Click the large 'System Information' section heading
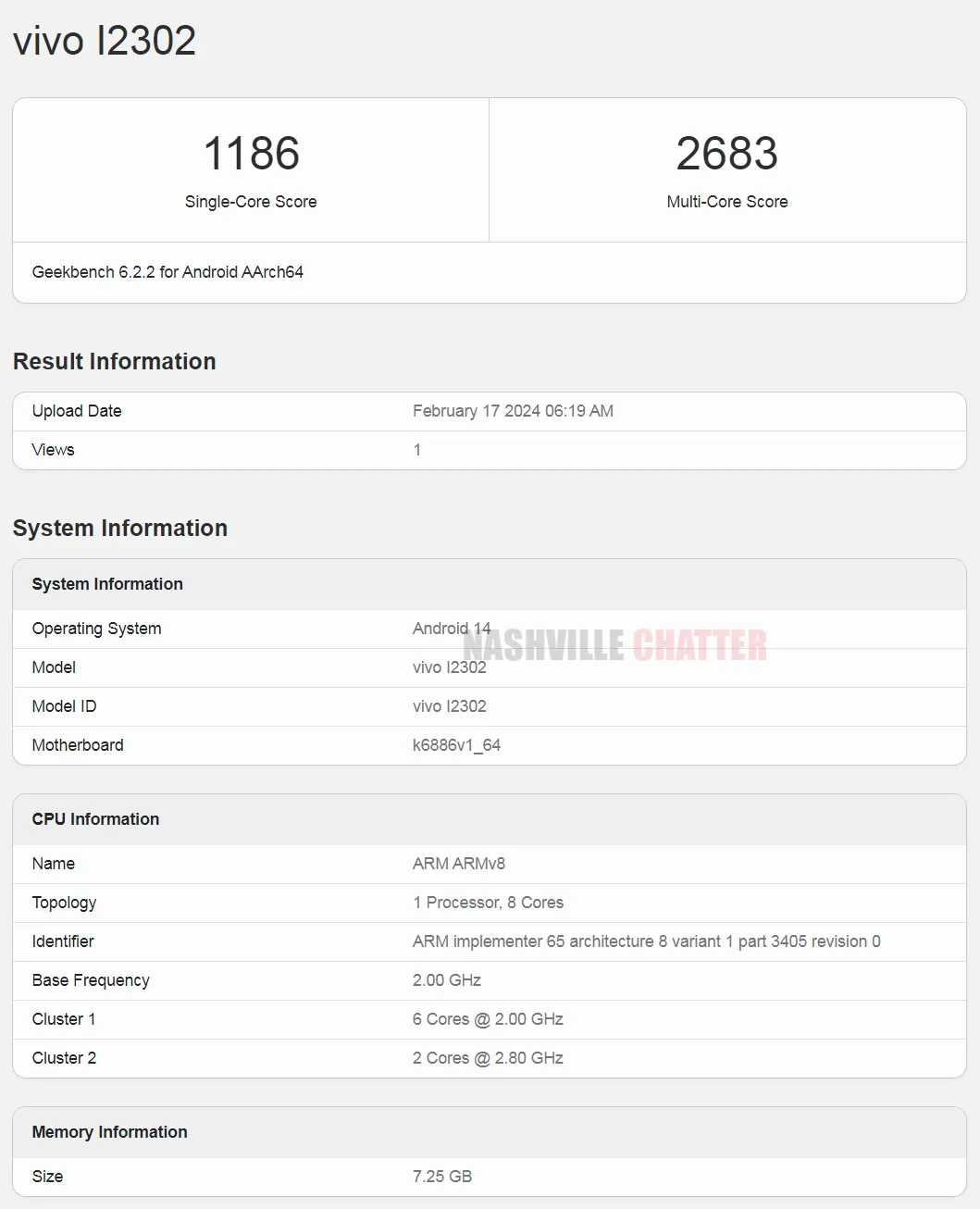 120,528
